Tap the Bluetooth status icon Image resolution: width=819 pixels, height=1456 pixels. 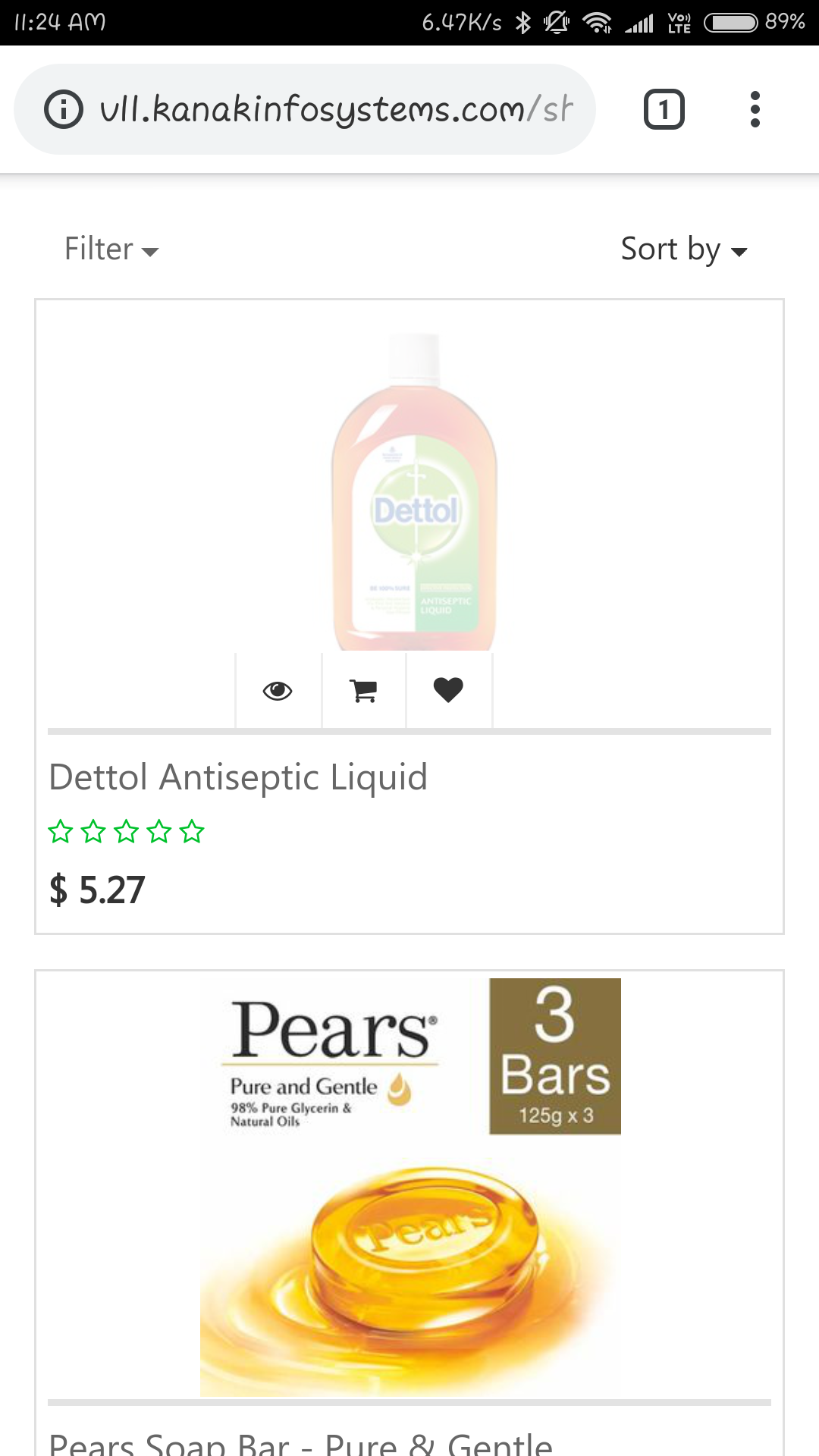[523, 23]
